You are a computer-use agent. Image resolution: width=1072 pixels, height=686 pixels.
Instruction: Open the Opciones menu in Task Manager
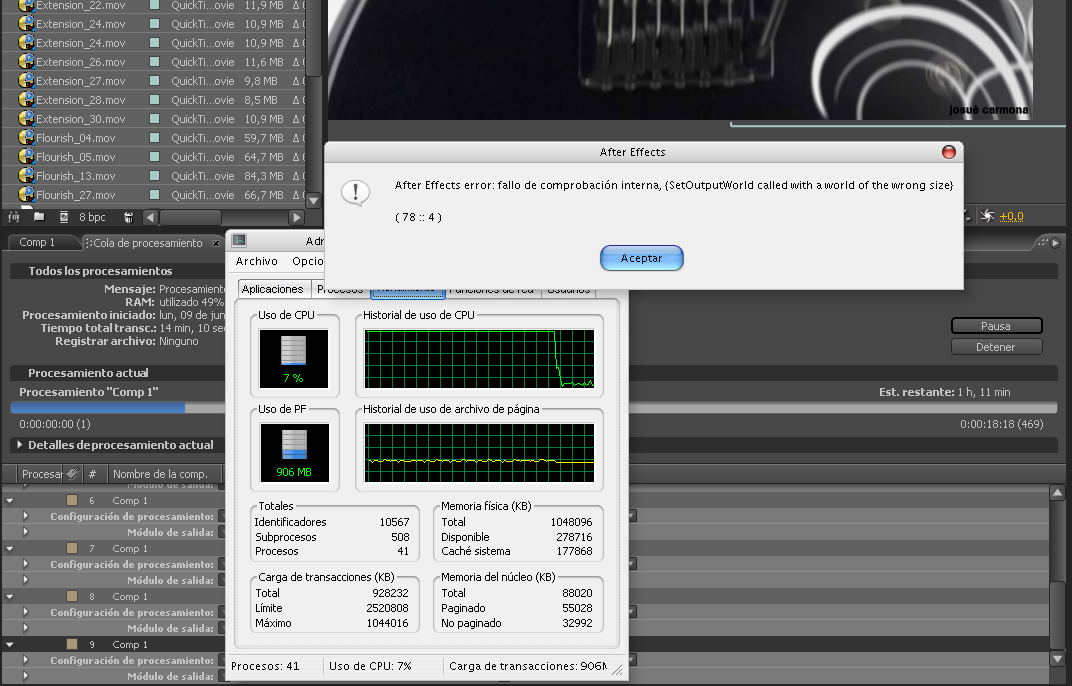308,261
